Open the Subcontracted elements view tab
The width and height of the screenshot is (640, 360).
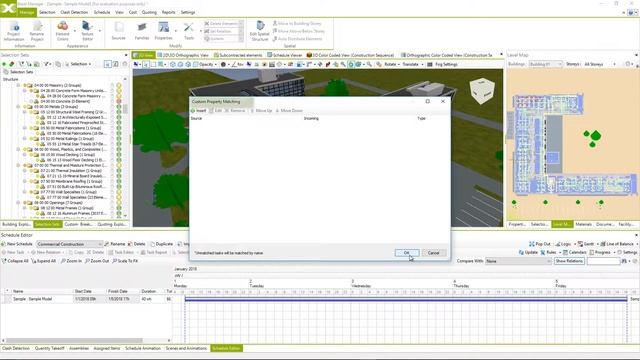[x=238, y=55]
